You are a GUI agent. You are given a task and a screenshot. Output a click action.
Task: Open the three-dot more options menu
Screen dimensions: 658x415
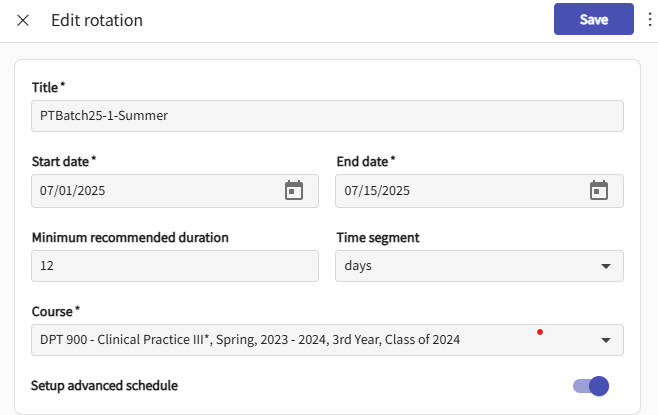[x=648, y=20]
